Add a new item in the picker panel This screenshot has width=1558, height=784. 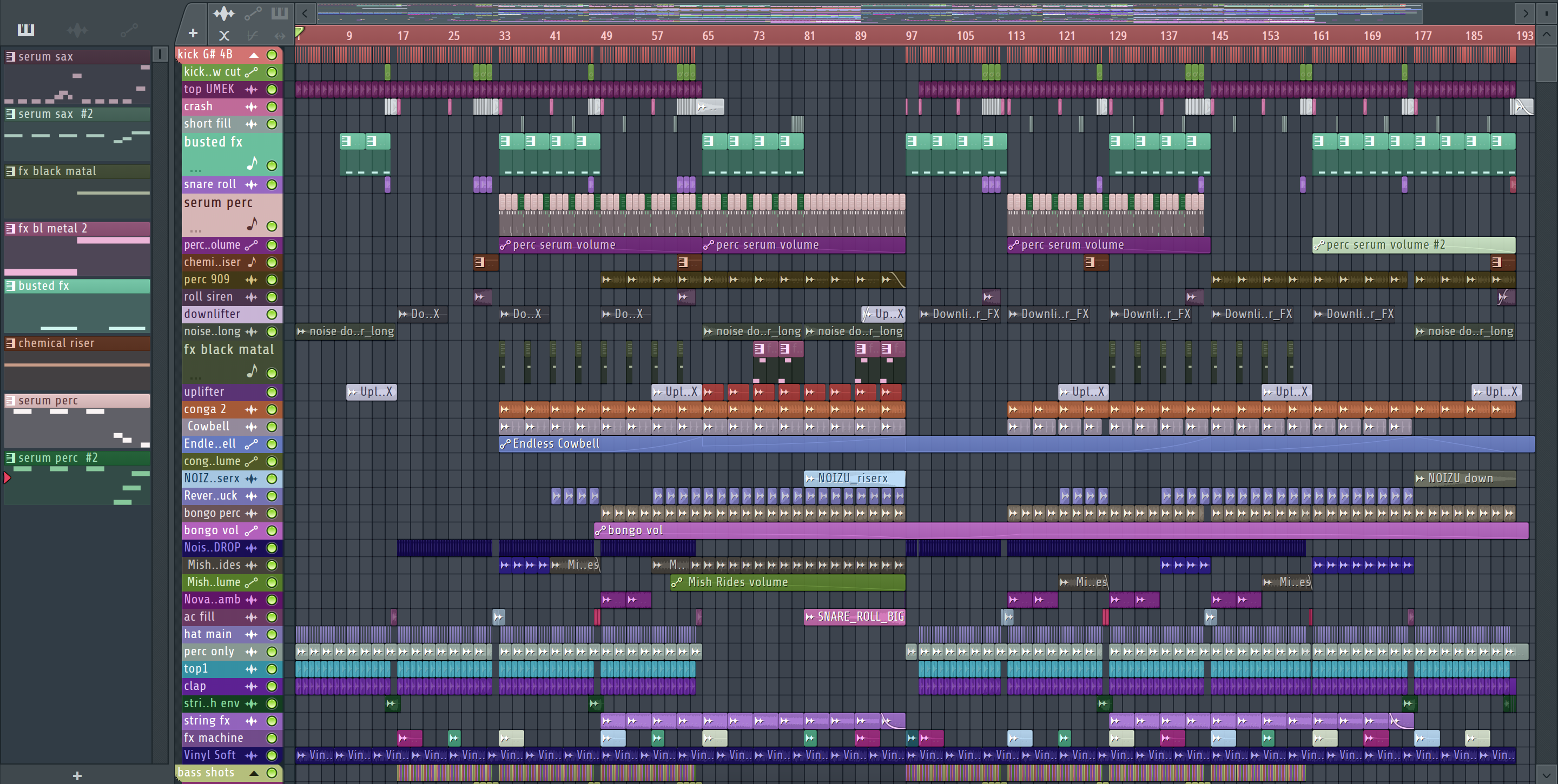[77, 775]
